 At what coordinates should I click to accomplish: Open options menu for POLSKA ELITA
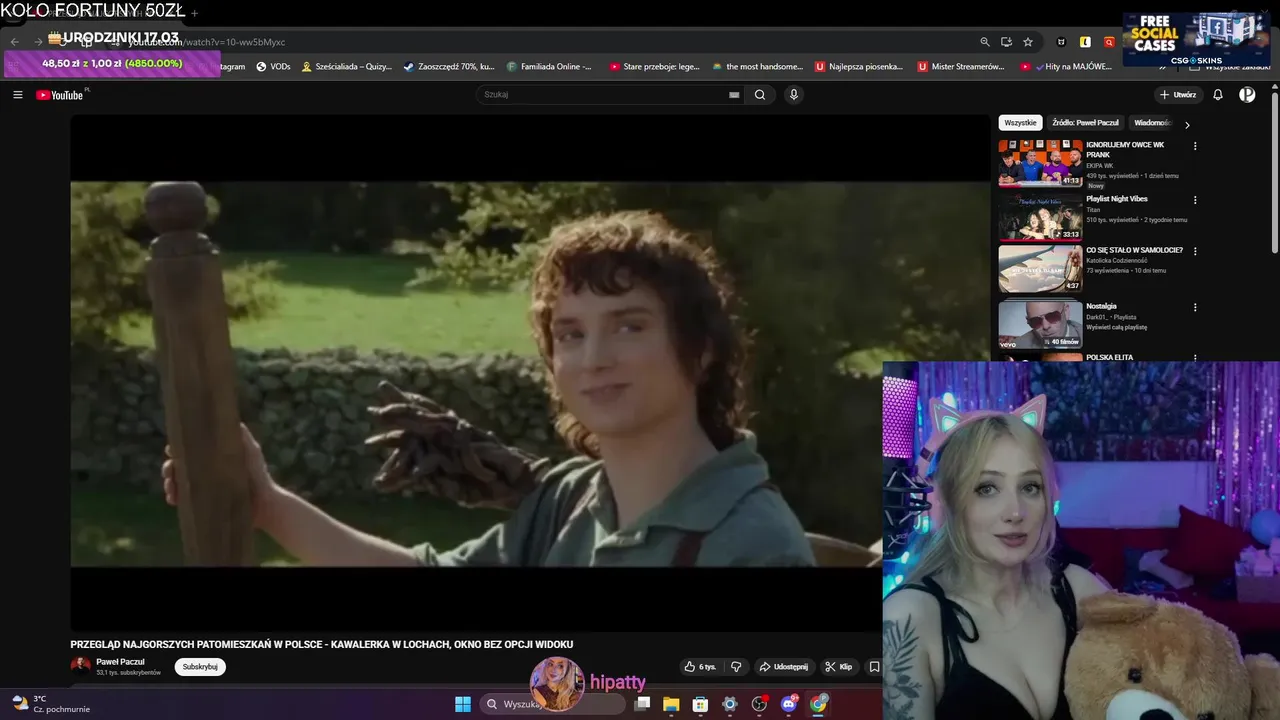click(x=1195, y=358)
